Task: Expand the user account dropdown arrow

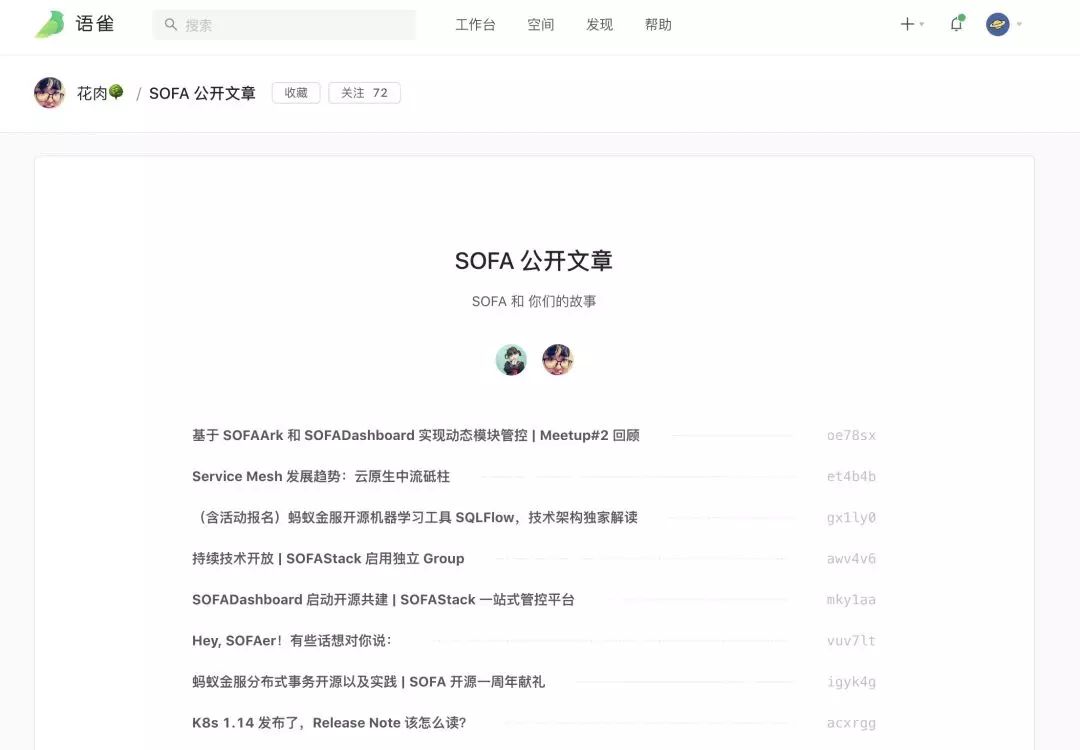Action: point(1019,24)
